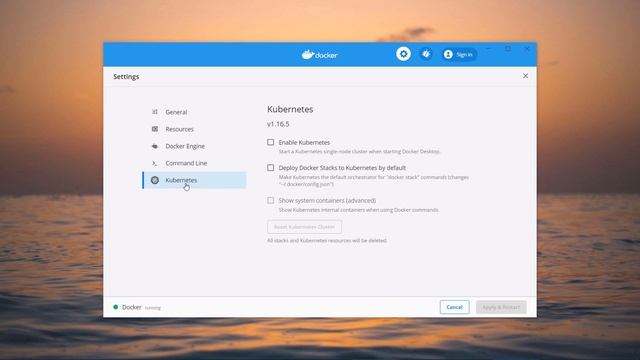The width and height of the screenshot is (640, 360).
Task: Click the Kubernetes wheel icon
Action: point(155,180)
